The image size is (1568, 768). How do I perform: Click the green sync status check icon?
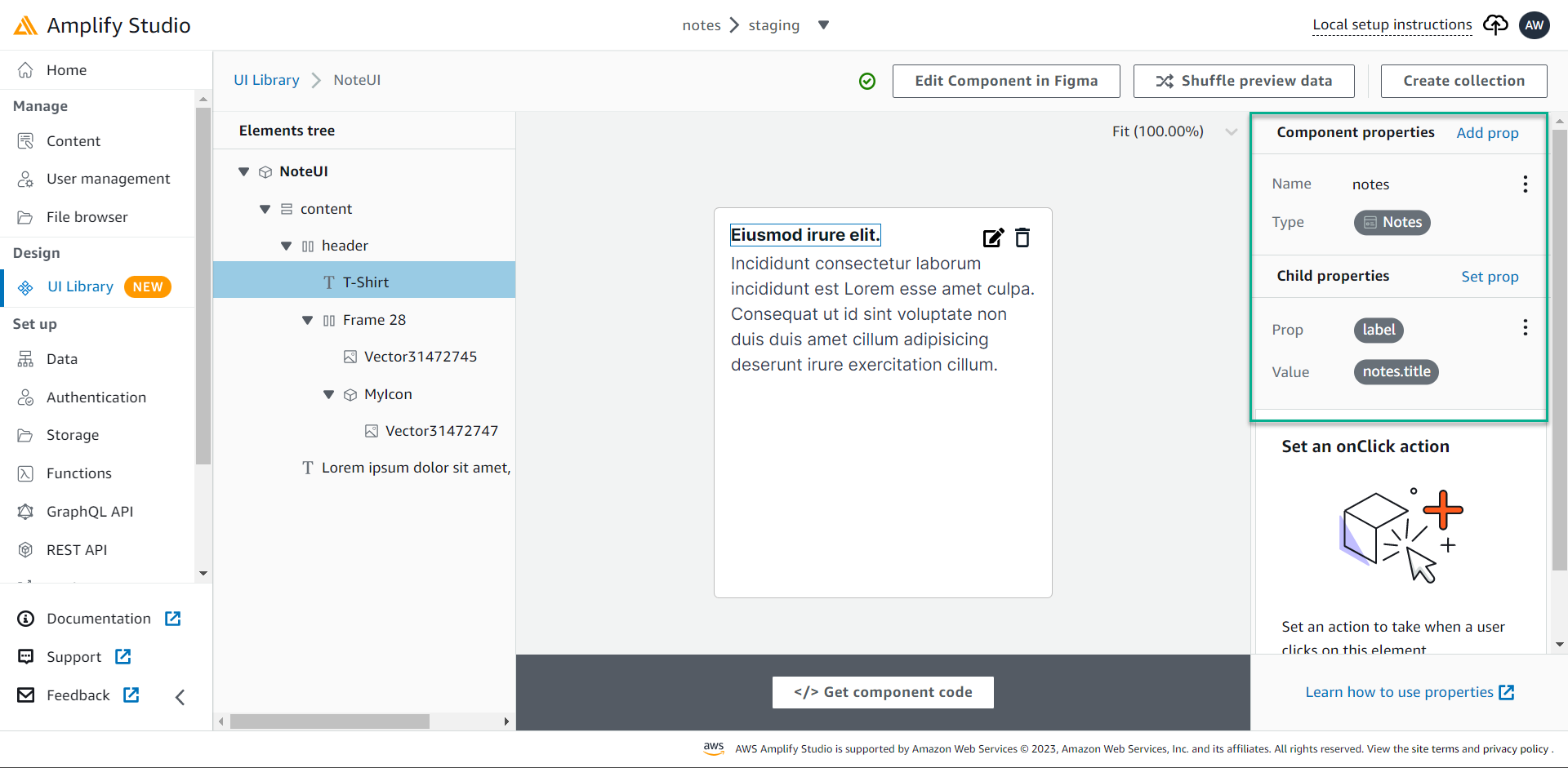867,81
